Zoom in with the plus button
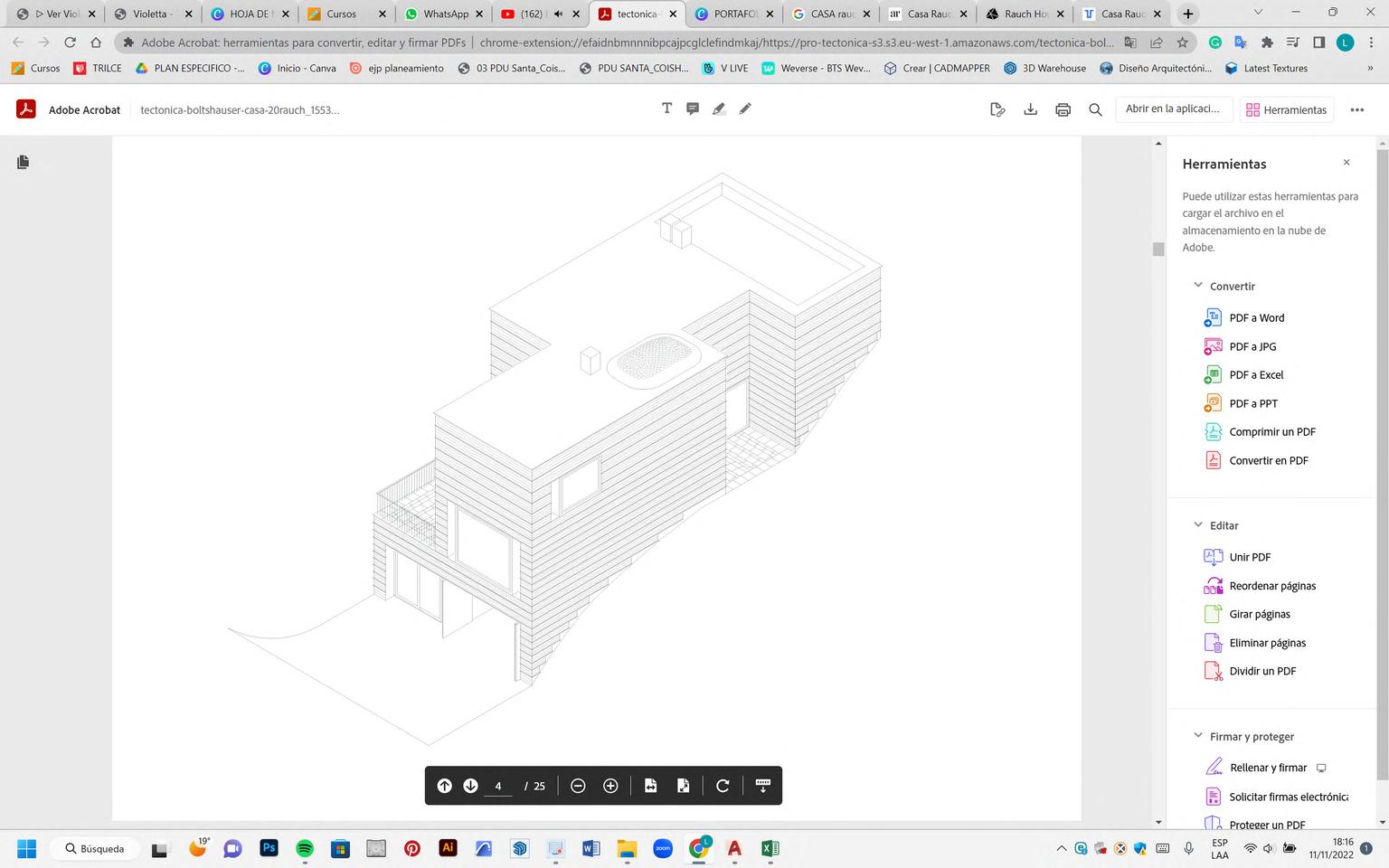This screenshot has width=1389, height=868. tap(610, 786)
